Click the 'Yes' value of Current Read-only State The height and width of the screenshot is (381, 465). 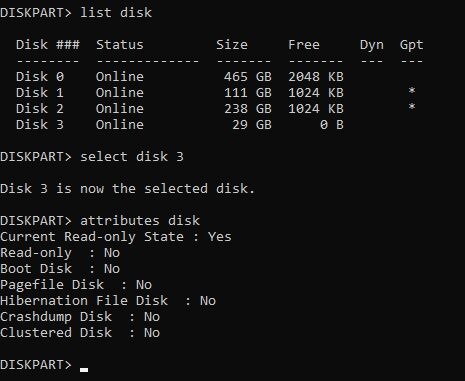tap(220, 237)
